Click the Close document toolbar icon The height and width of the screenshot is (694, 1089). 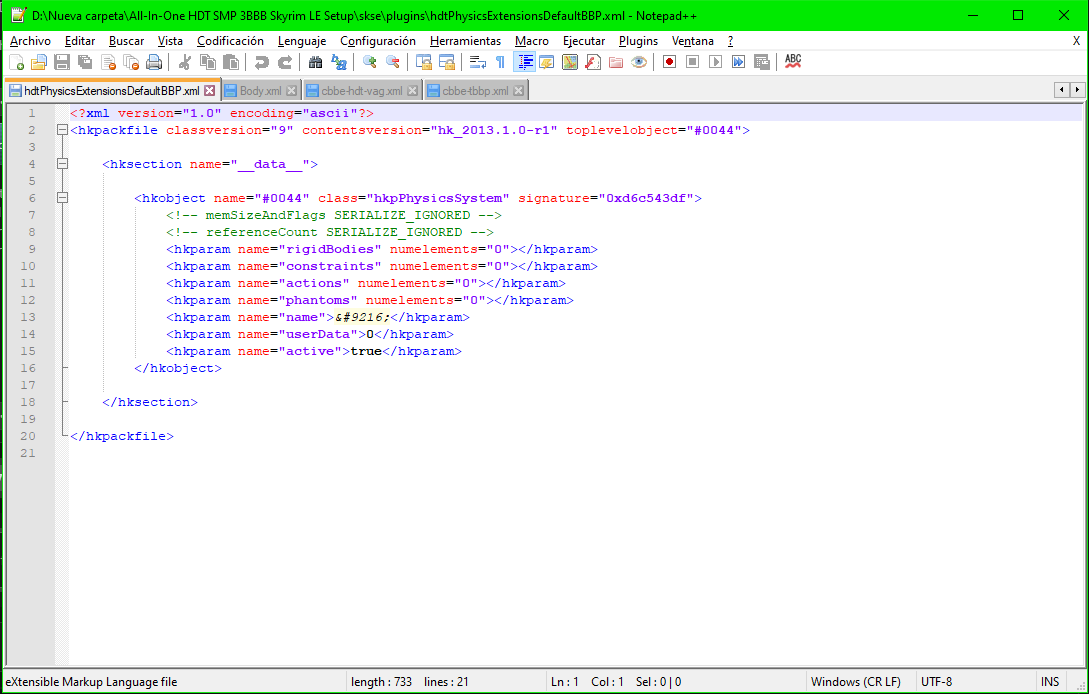tap(108, 63)
